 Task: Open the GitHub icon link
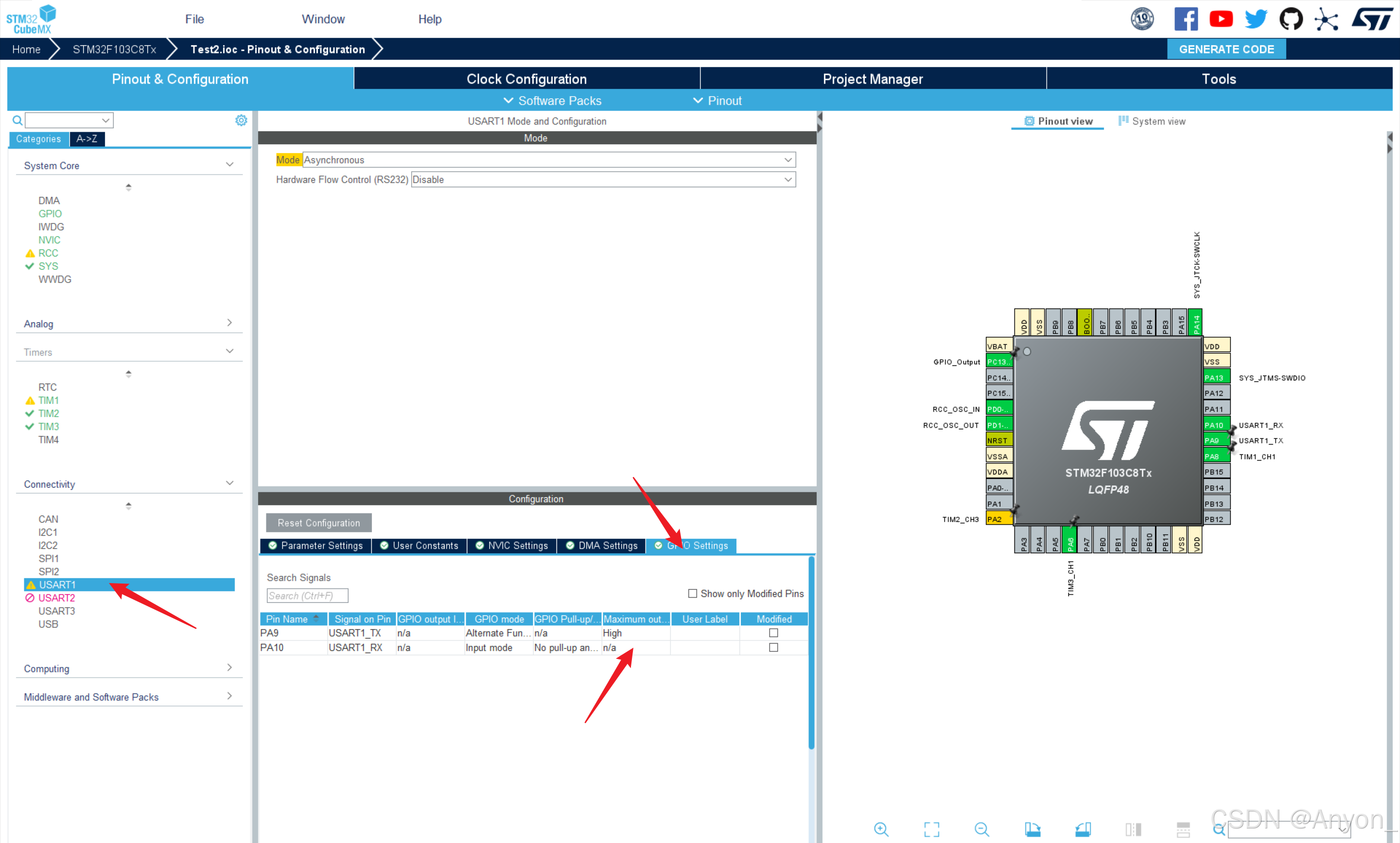(x=1291, y=19)
